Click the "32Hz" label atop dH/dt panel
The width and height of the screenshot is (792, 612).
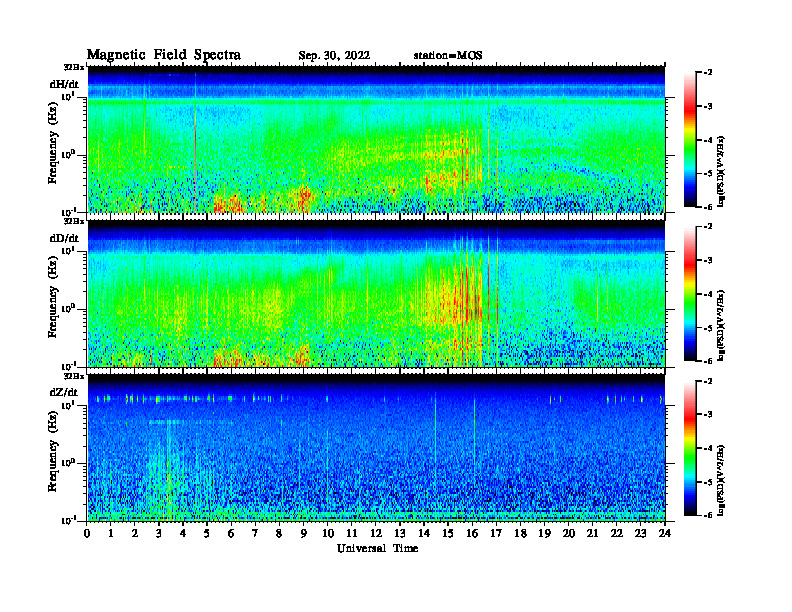pyautogui.click(x=74, y=67)
